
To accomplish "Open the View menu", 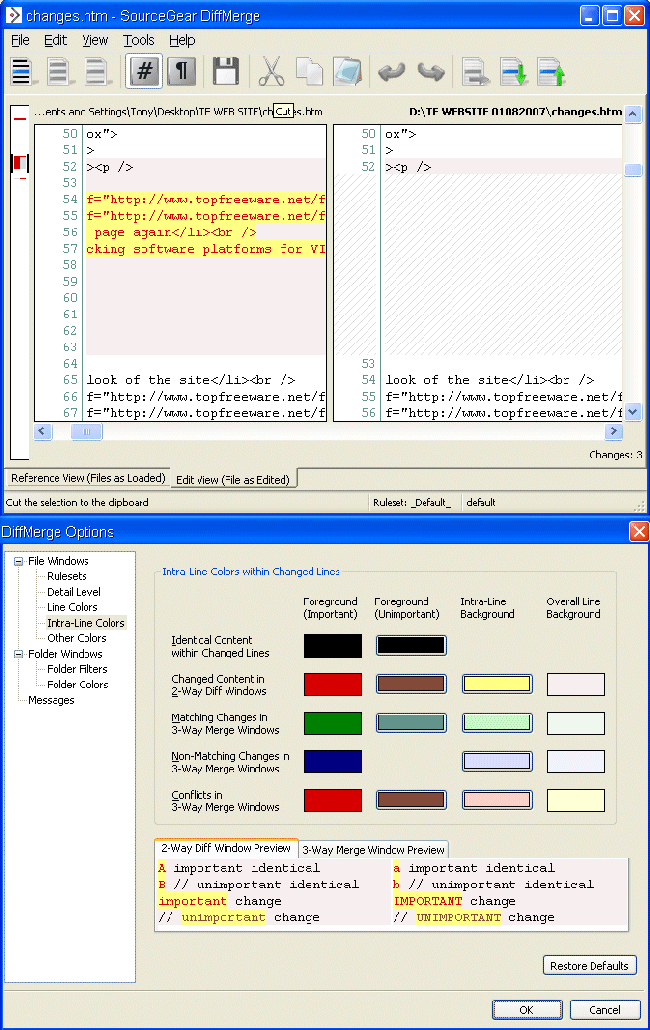I will tap(95, 40).
